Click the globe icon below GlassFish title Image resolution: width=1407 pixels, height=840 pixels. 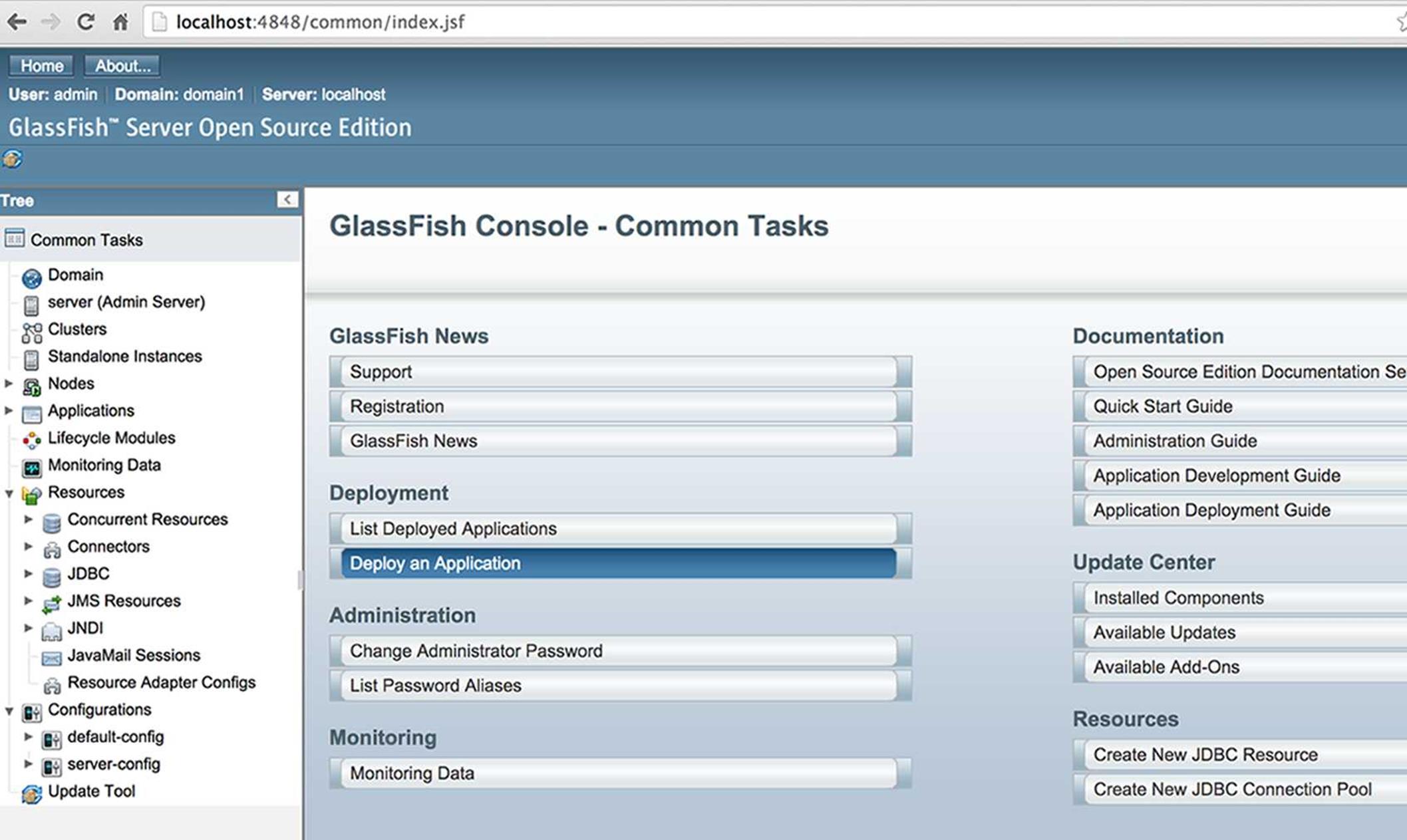[x=12, y=160]
